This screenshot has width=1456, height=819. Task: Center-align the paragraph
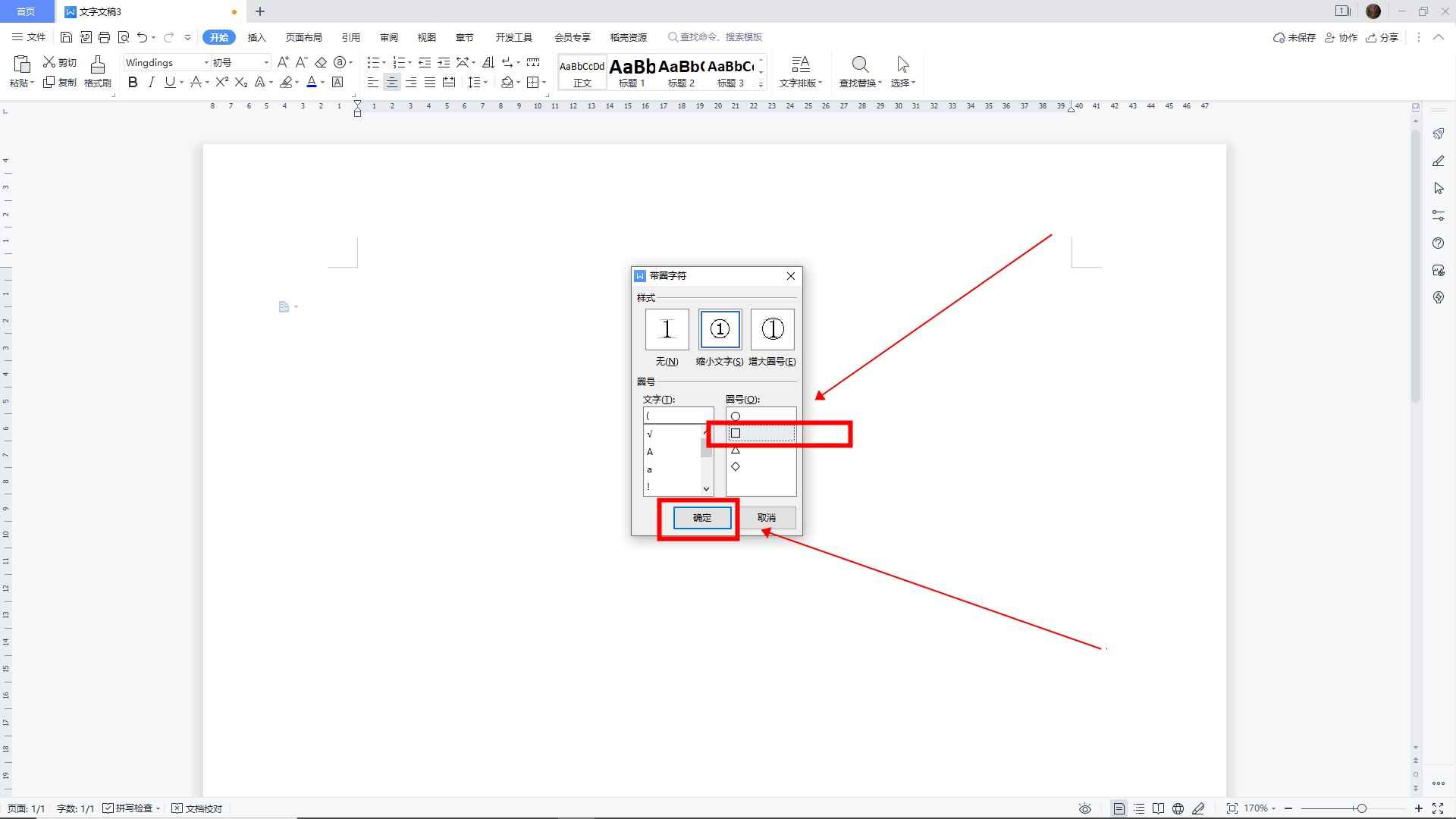(x=392, y=82)
